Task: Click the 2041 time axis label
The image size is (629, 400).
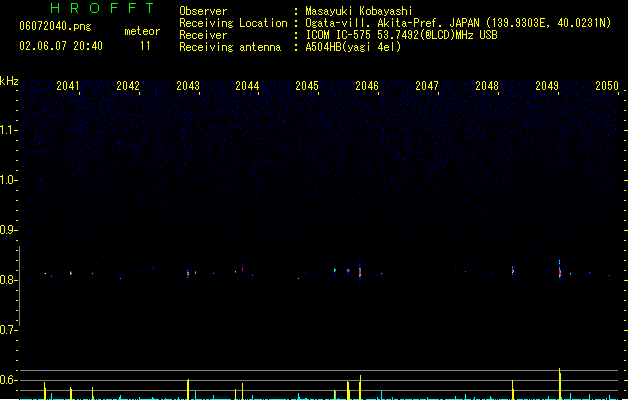Action: (68, 86)
